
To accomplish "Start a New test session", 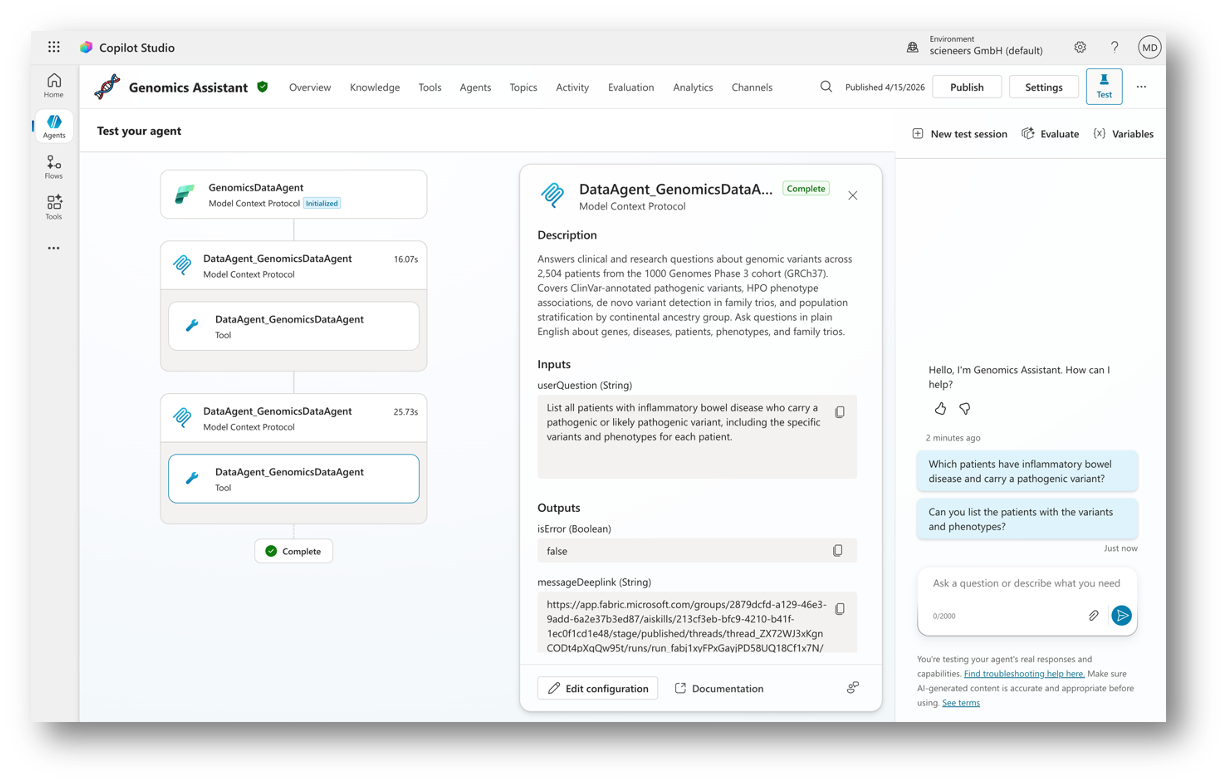I will click(x=960, y=134).
